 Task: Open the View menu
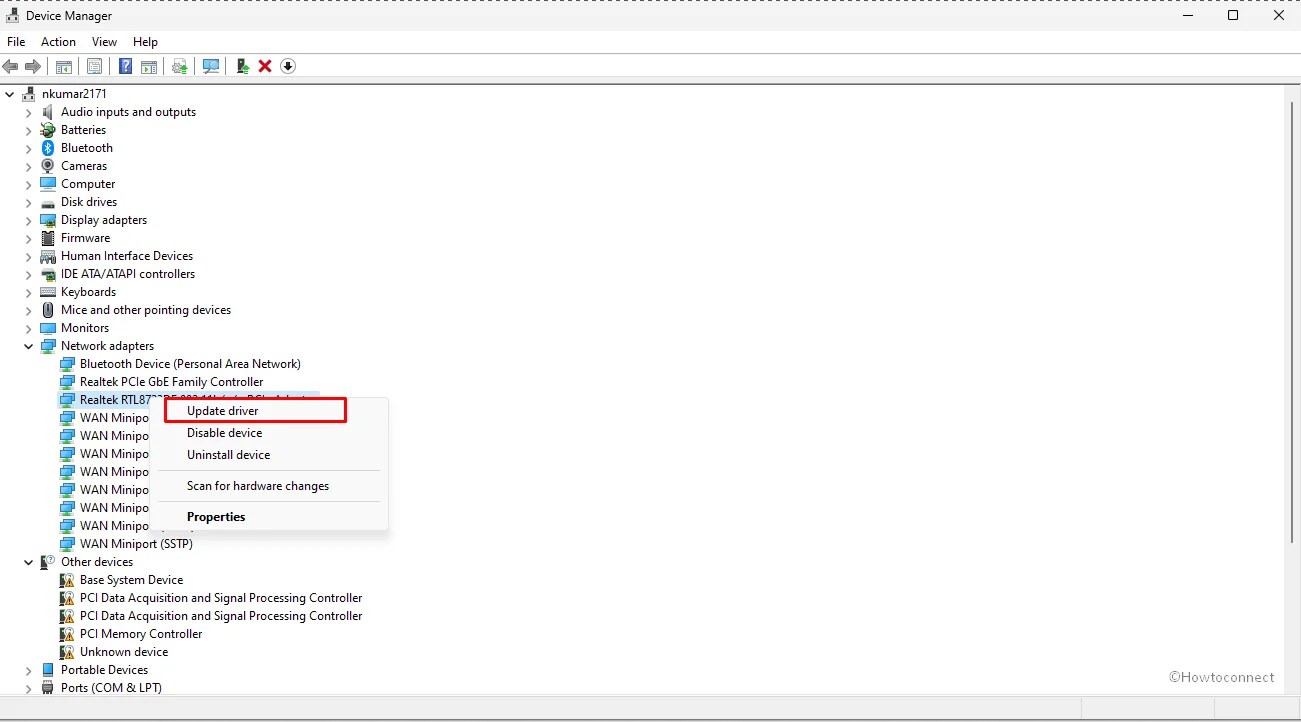104,42
